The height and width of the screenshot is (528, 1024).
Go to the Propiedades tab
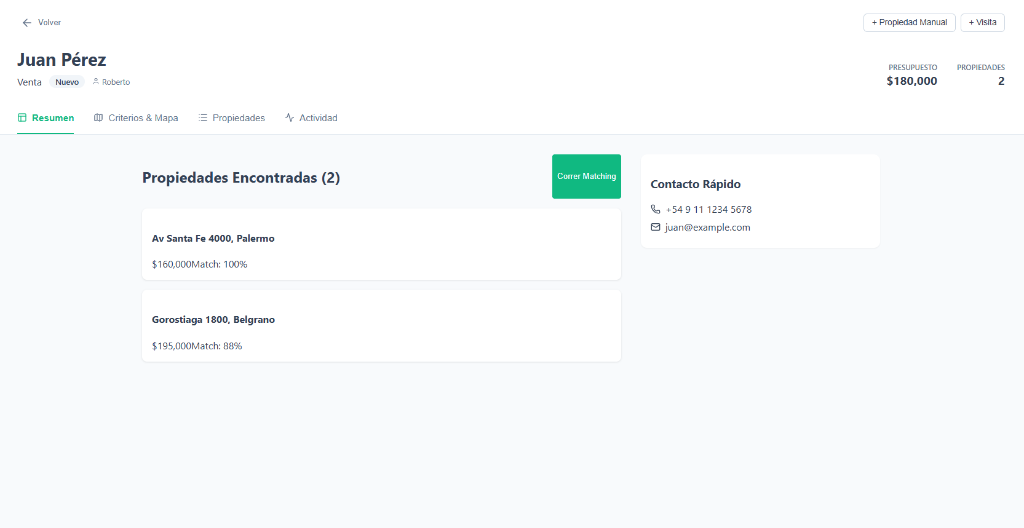[238, 118]
